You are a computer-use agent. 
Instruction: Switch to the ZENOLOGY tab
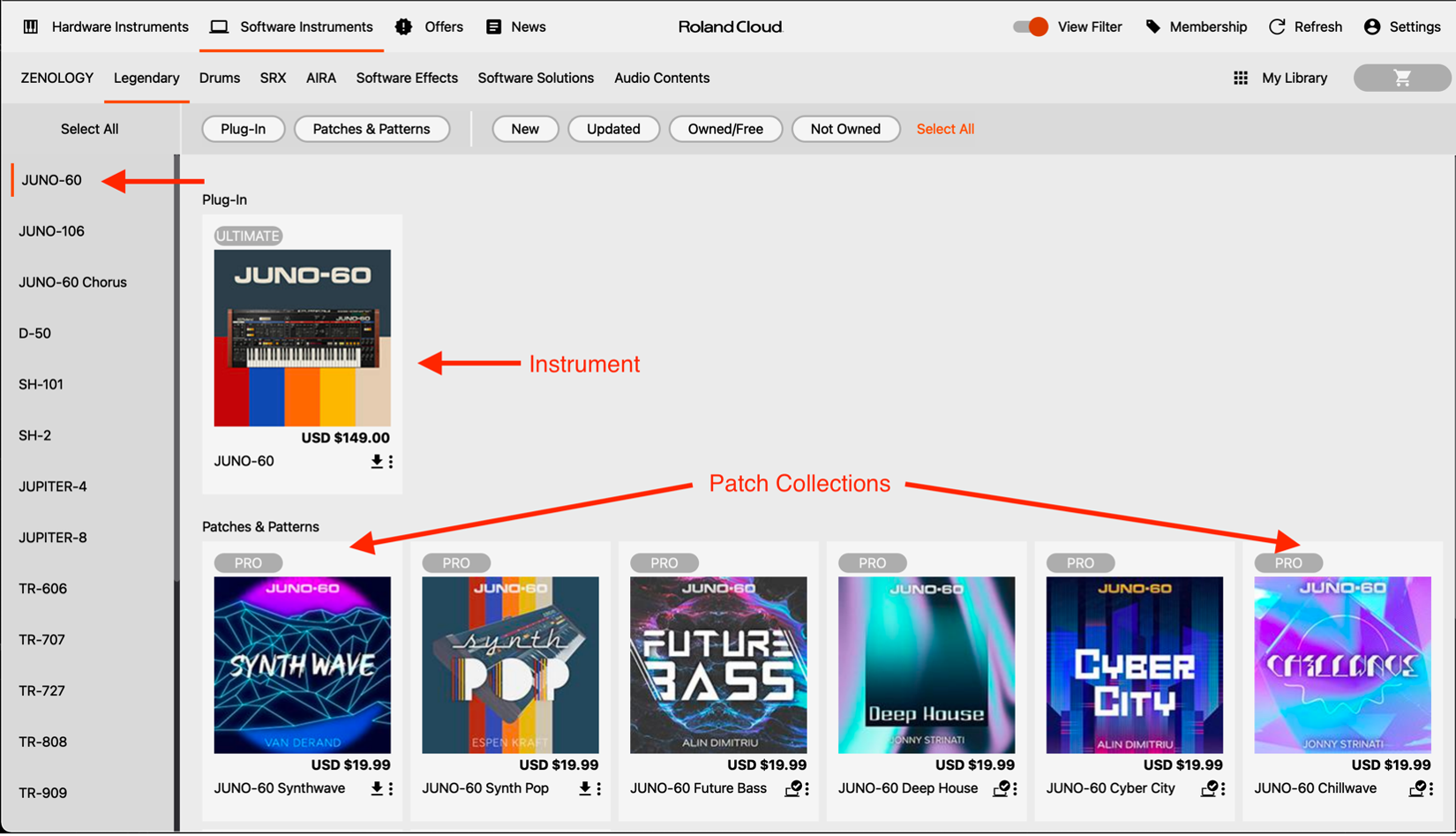pos(56,78)
